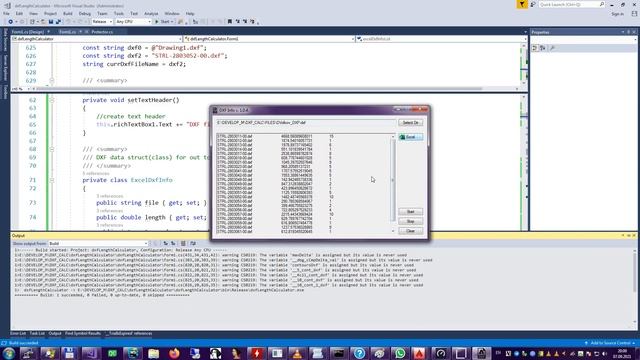Open the File menu
This screenshot has width=640, height=360.
(6, 13)
